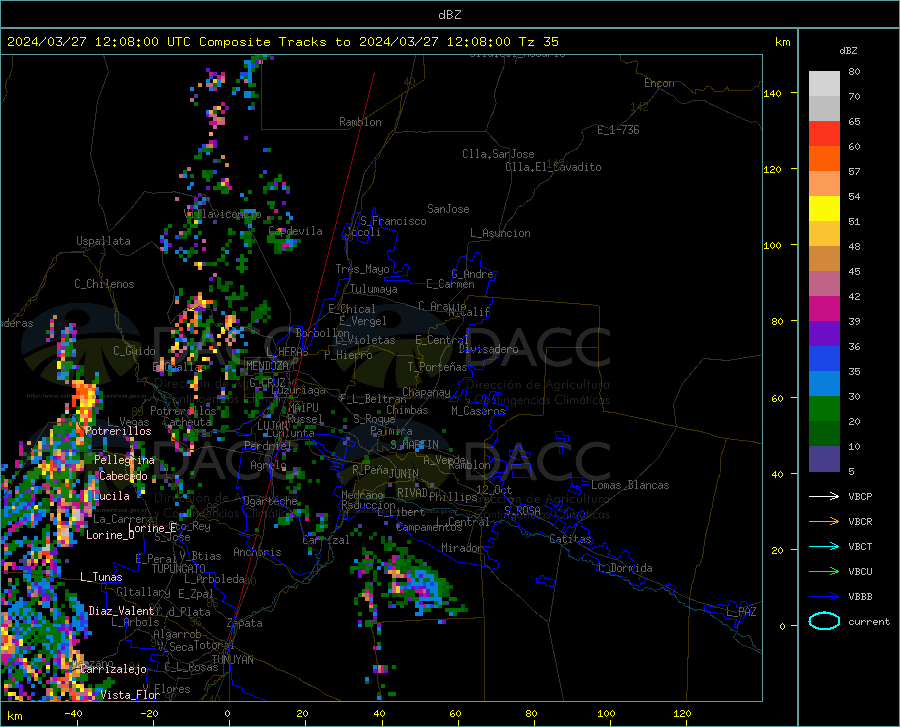Viewport: 900px width, 727px height.
Task: Click the 'Uspallata' map label
Action: click(x=103, y=241)
